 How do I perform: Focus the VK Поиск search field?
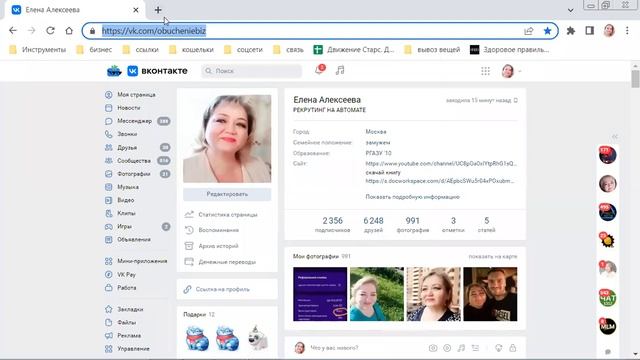coord(251,71)
